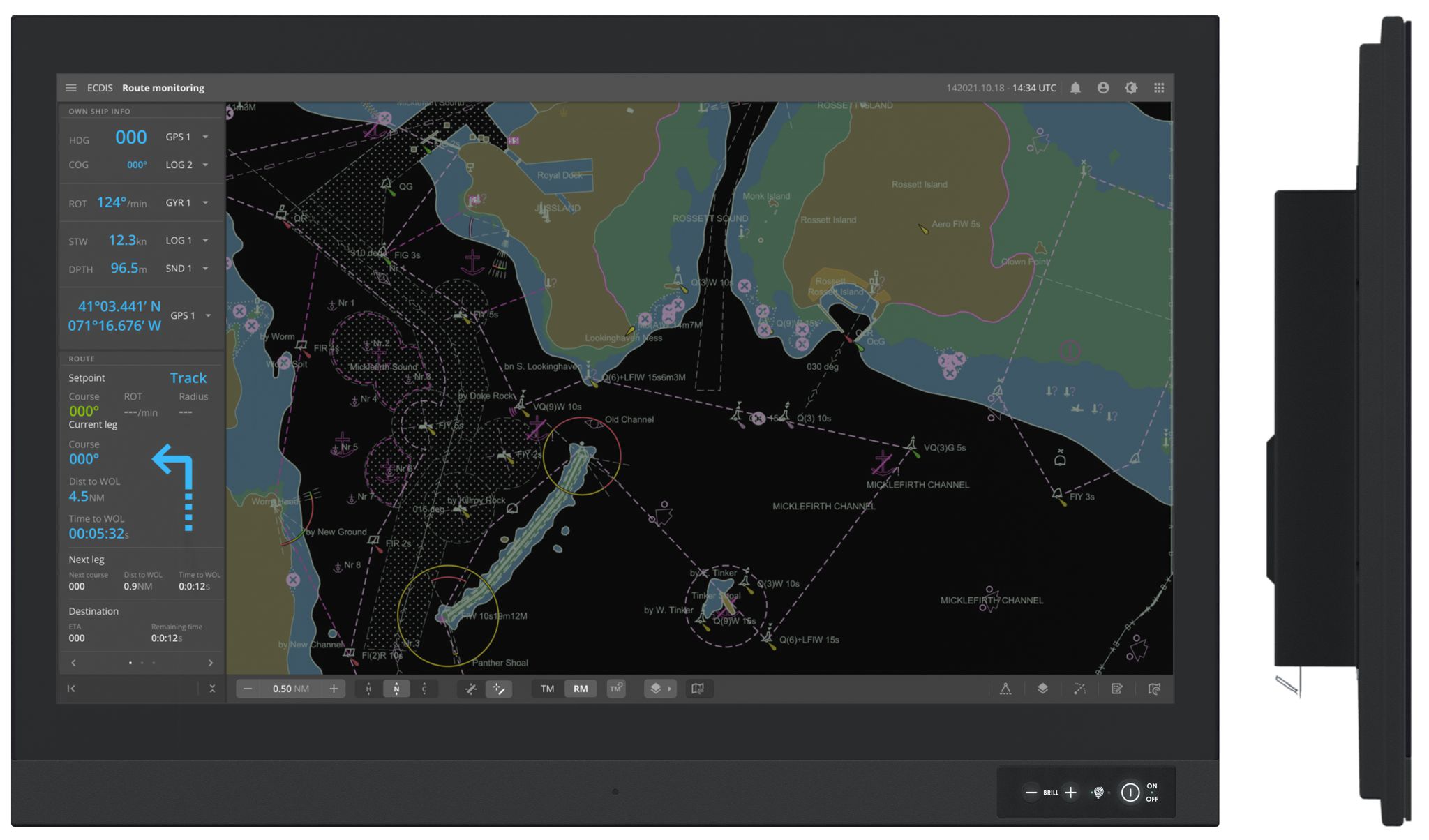Open the user account icon
Viewport: 1429px width, 840px height.
1103,88
